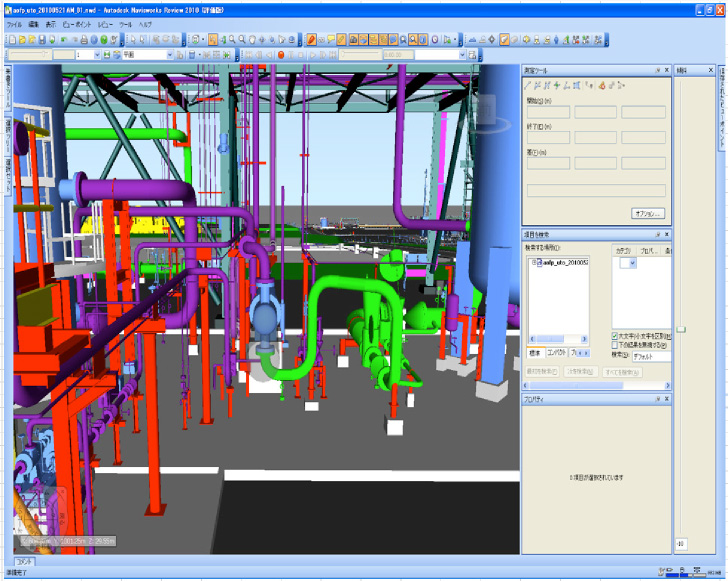
Task: Switch to the コンパクト tab
Action: (556, 353)
